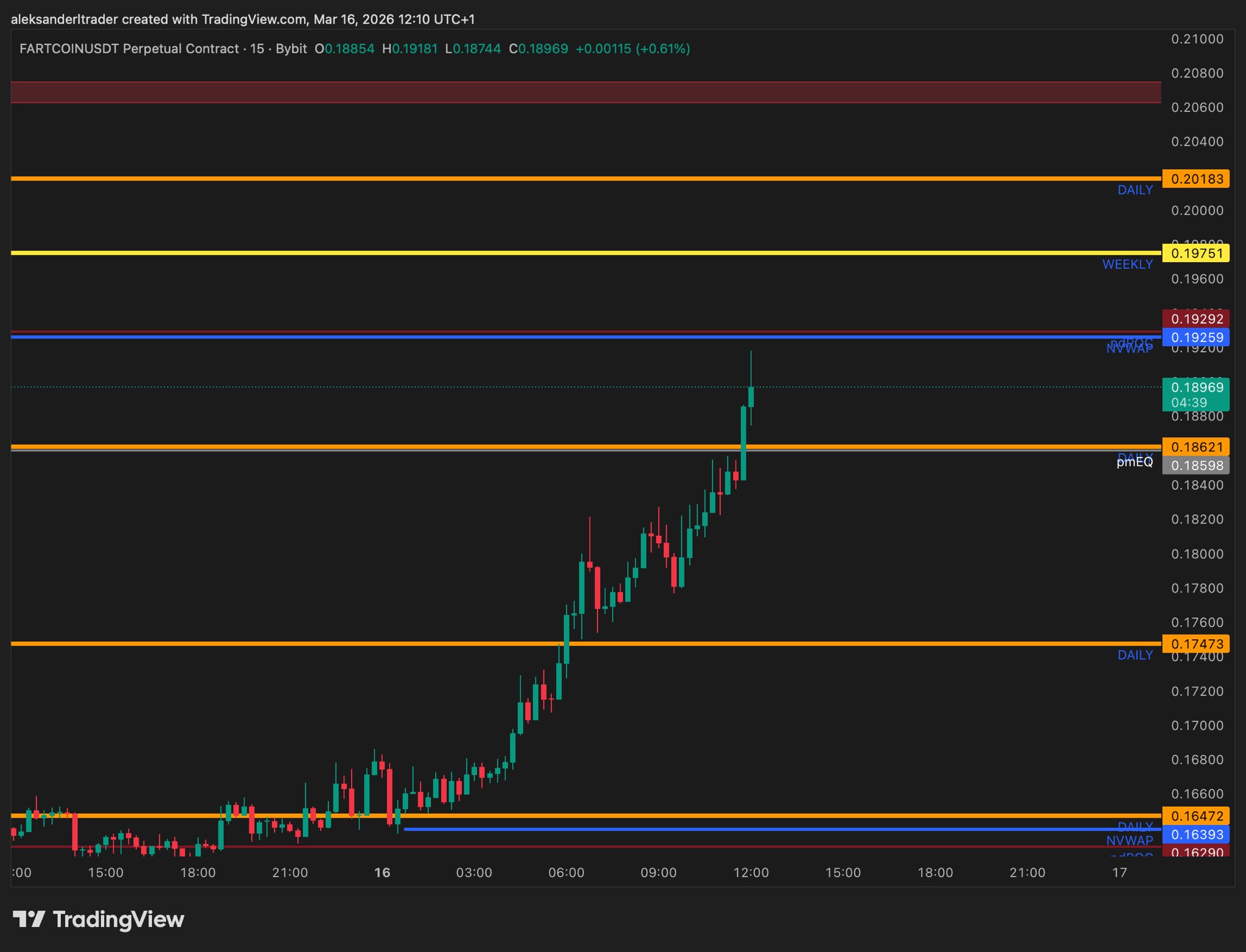Click the bold 16 date axis marker
1246x952 pixels.
382,873
